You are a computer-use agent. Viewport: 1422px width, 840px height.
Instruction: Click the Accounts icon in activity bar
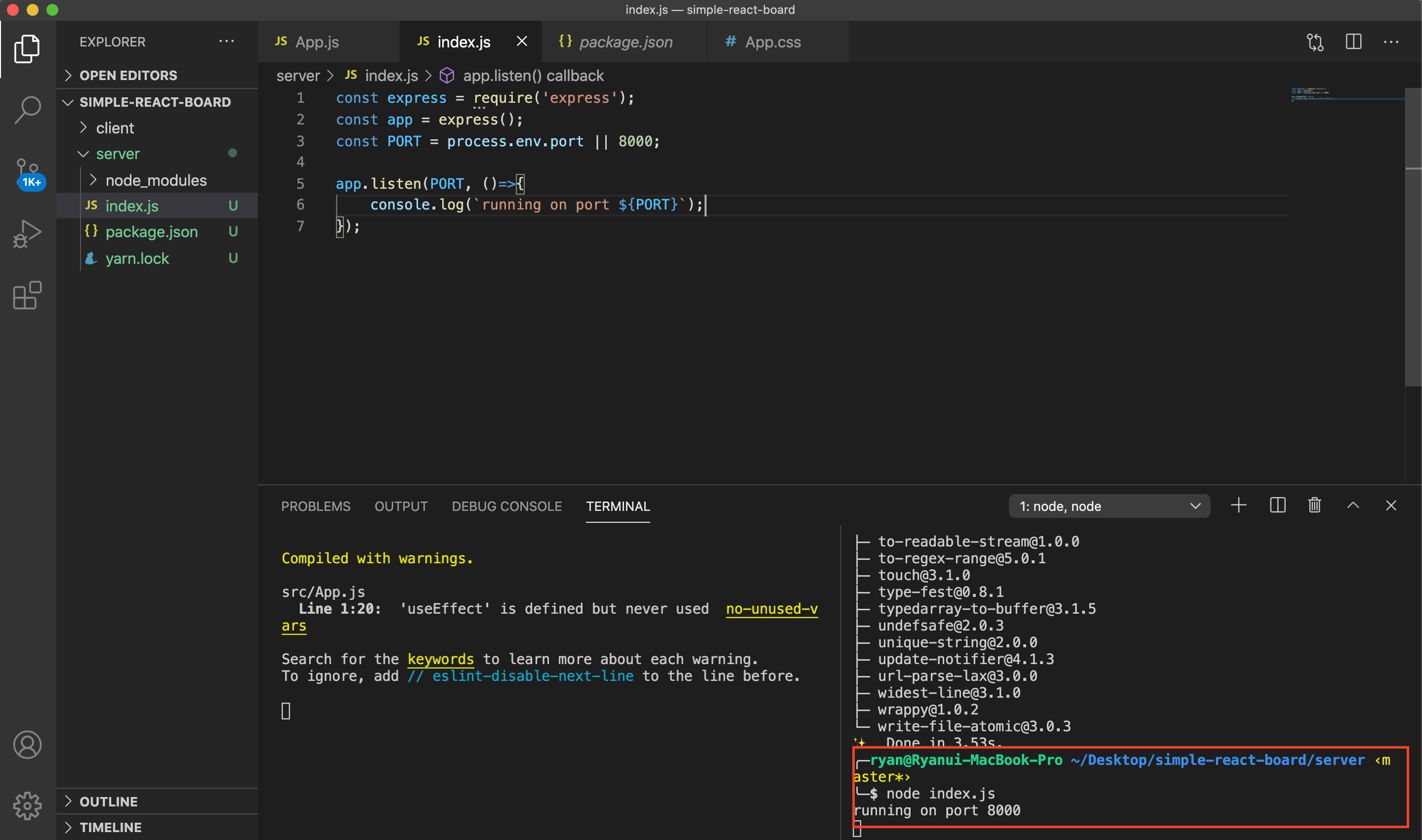point(27,744)
